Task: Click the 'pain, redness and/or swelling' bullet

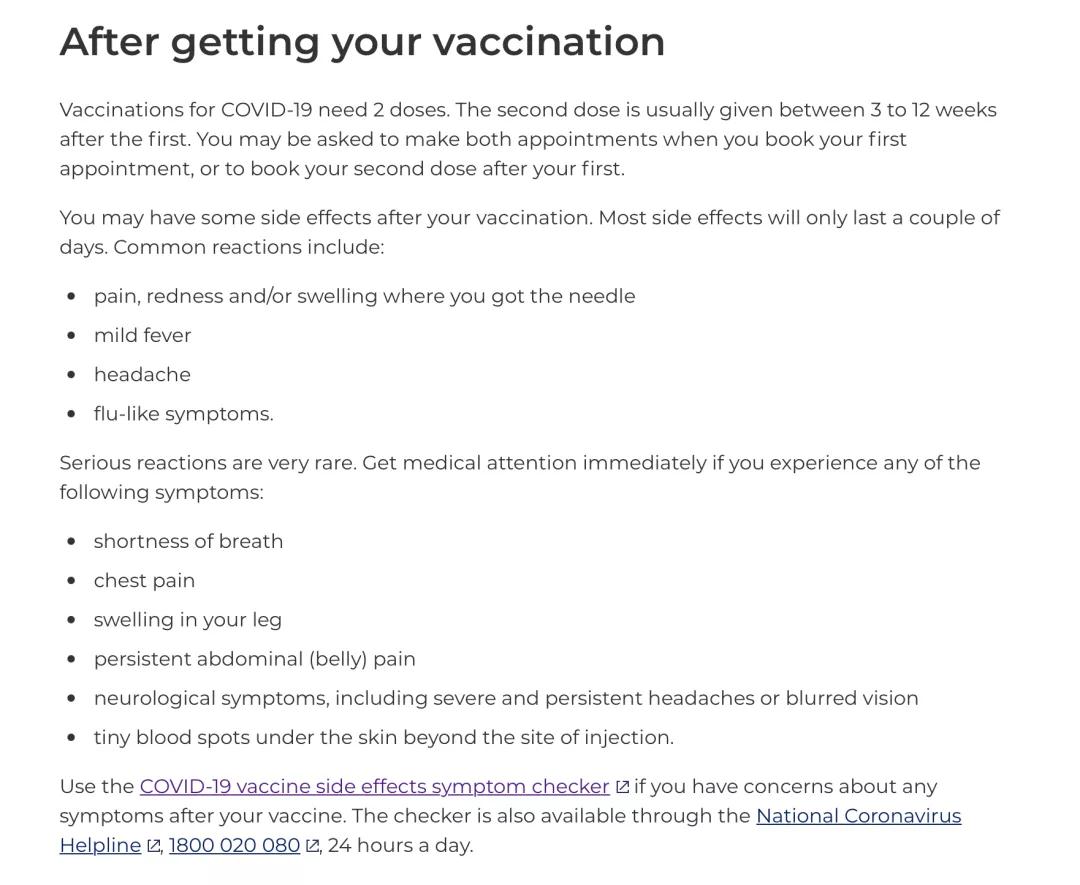Action: 364,296
